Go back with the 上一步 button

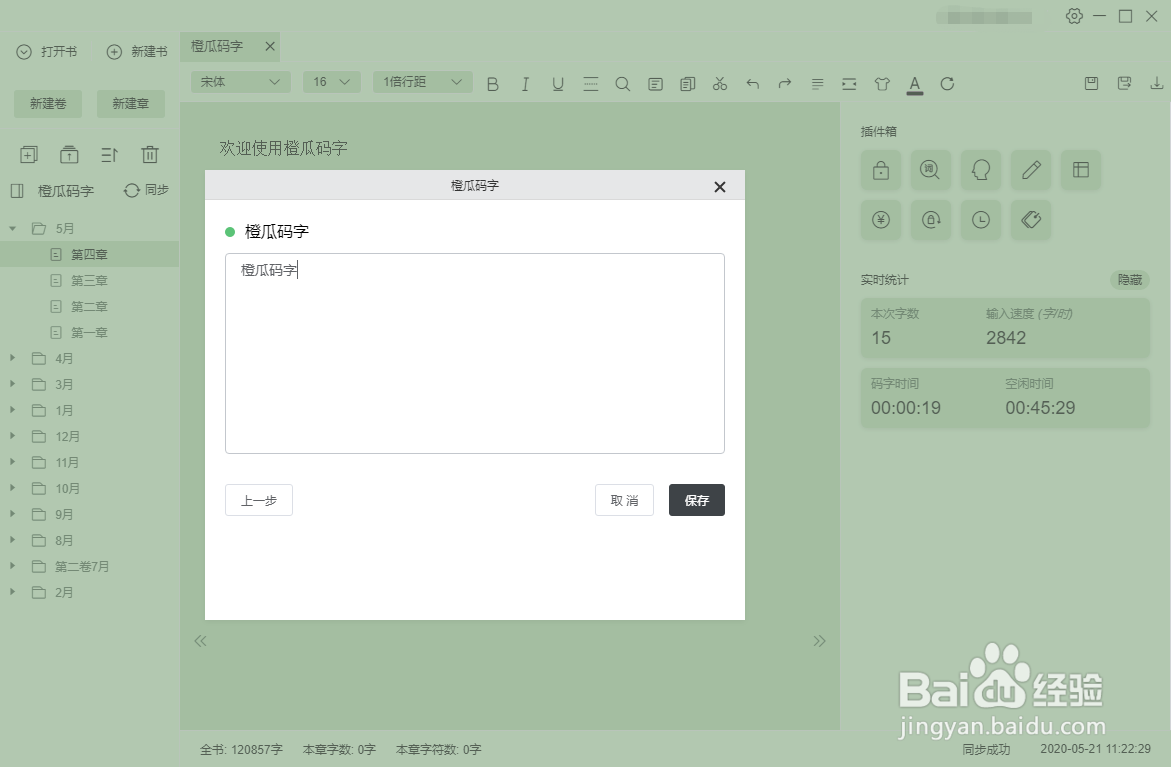259,500
